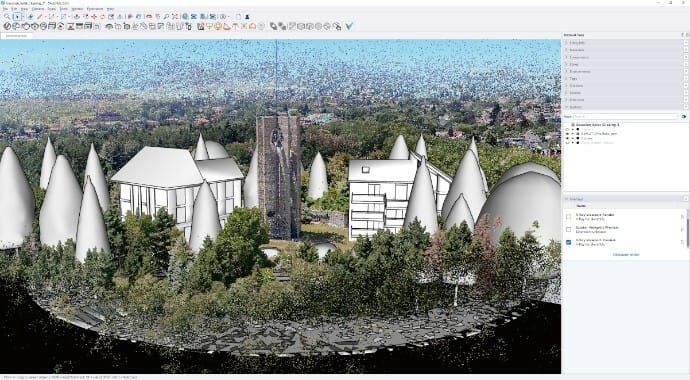Toggle eye icon of second Outliner child row
This screenshot has width=690, height=380.
[567, 134]
